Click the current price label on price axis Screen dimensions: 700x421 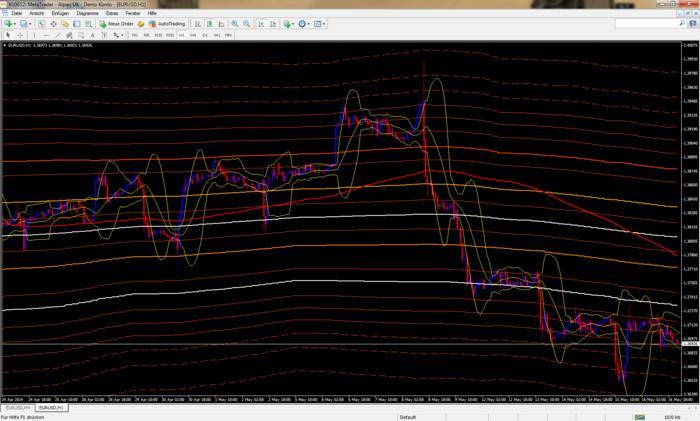tap(690, 344)
